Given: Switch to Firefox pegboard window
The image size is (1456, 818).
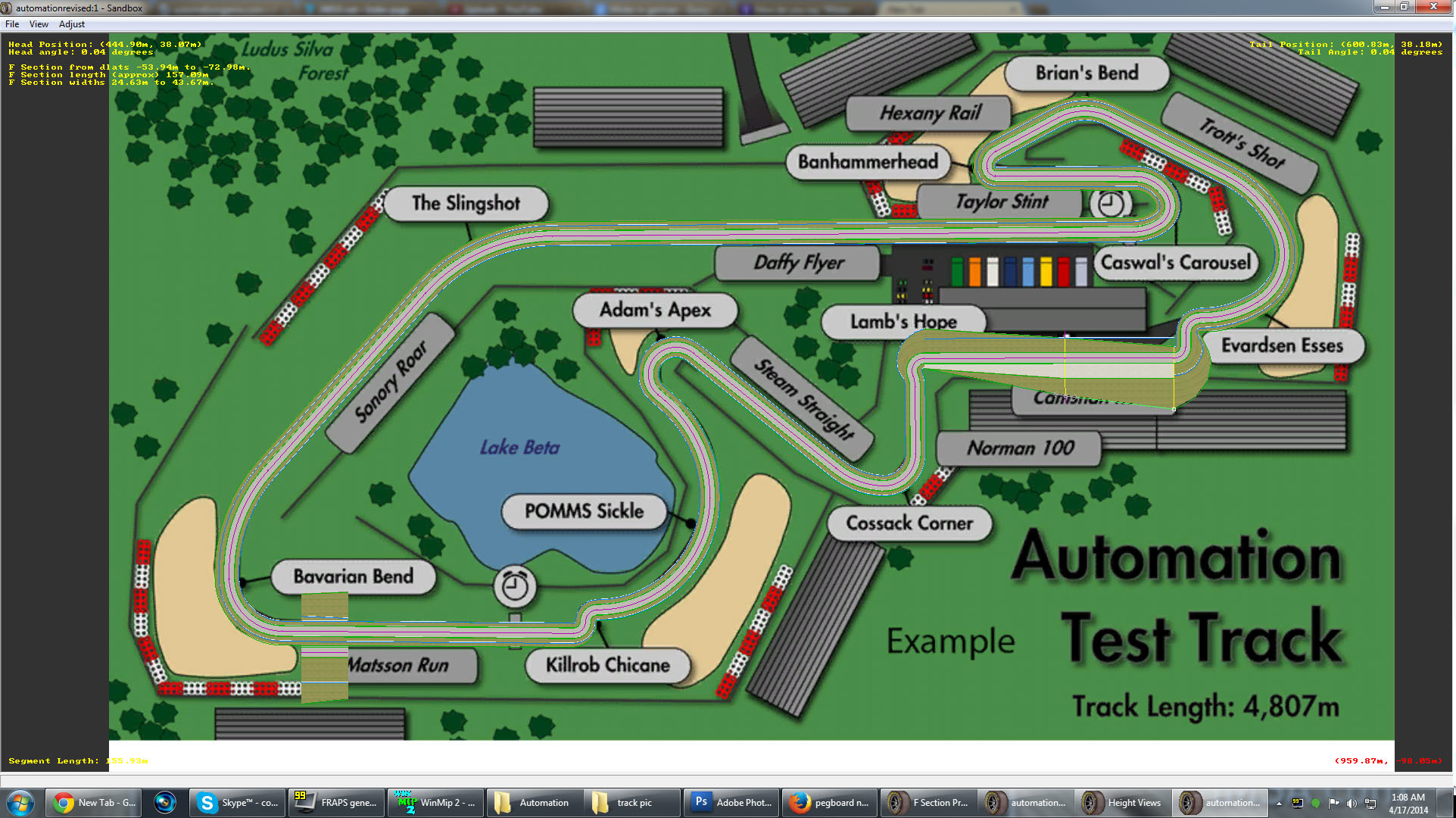Looking at the screenshot, I should [x=829, y=803].
